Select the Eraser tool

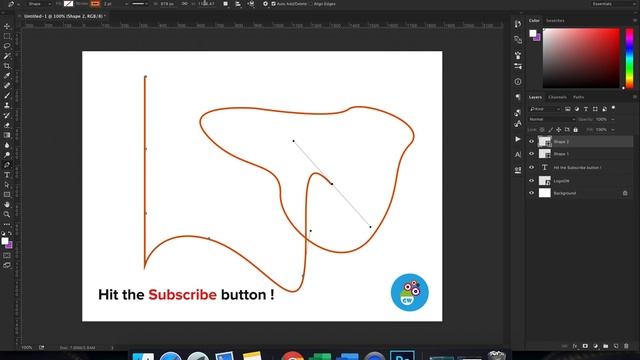[7, 125]
